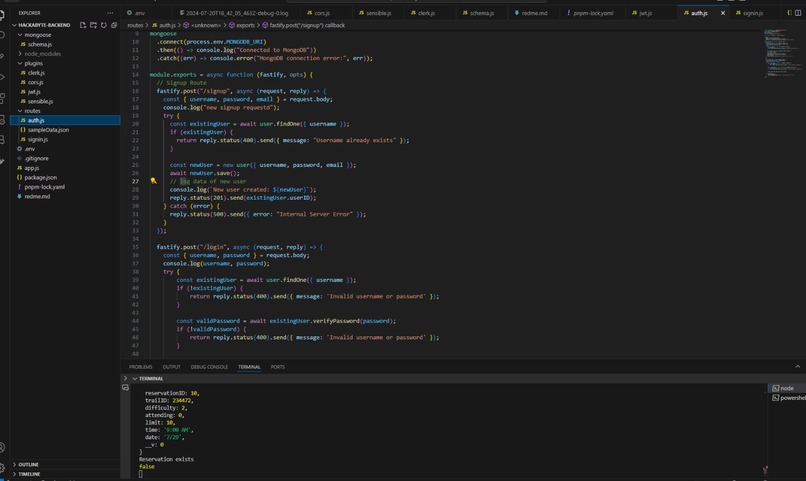Click the auth.js breadcrumb segment
The width and height of the screenshot is (806, 481).
point(163,25)
